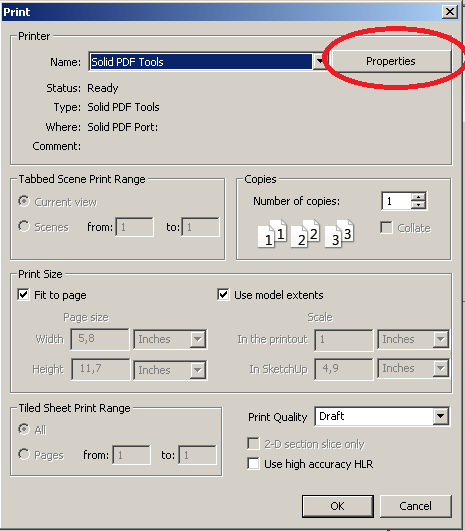This screenshot has width=465, height=531.
Task: Open the Width units dropdown
Action: [x=198, y=339]
